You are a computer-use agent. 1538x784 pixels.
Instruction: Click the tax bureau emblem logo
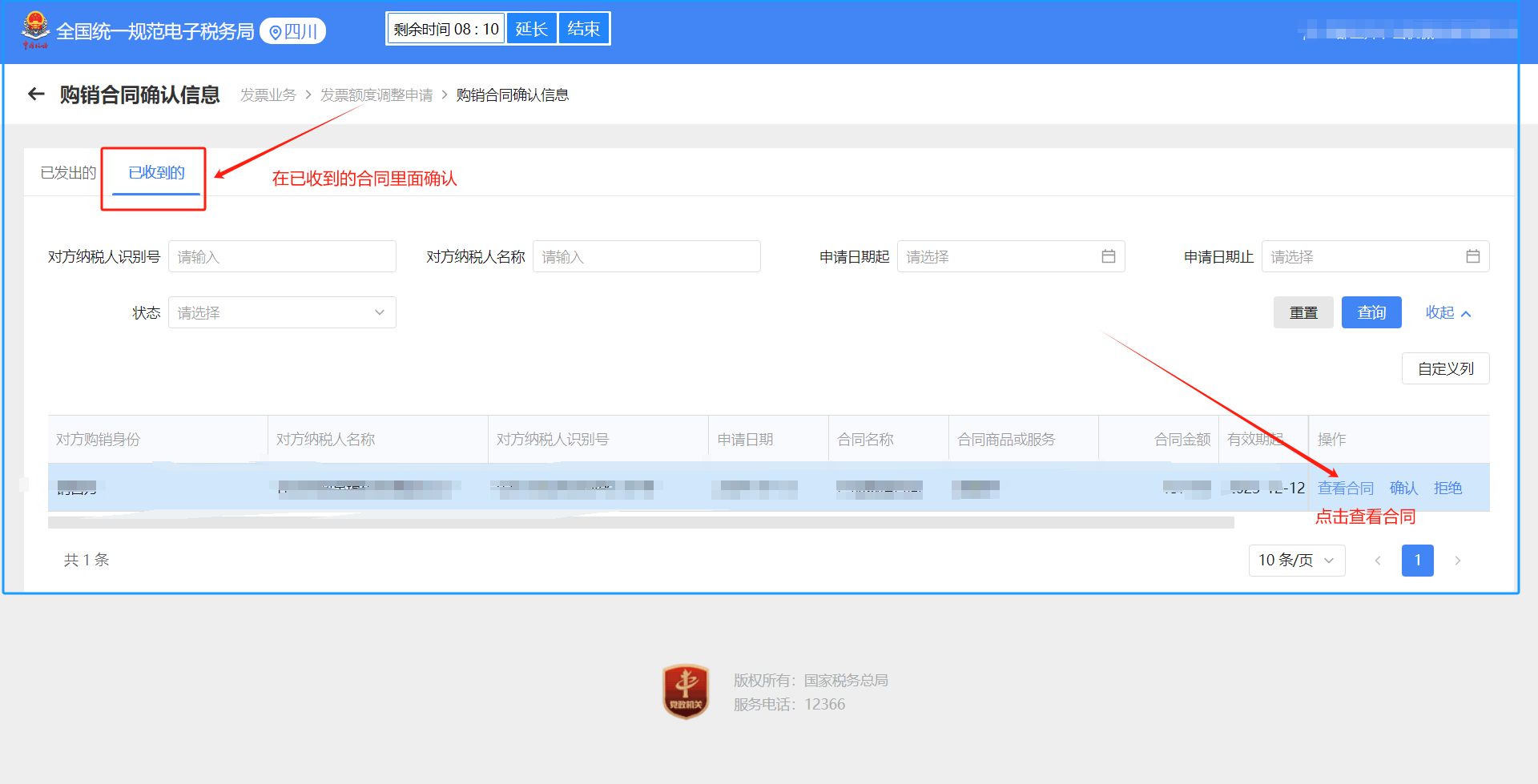coord(35,30)
